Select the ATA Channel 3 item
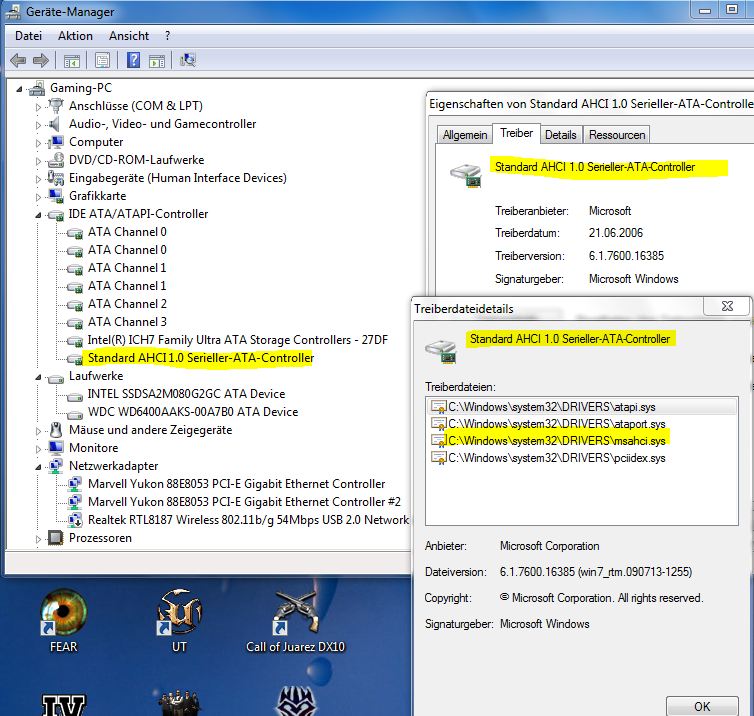 coord(127,322)
